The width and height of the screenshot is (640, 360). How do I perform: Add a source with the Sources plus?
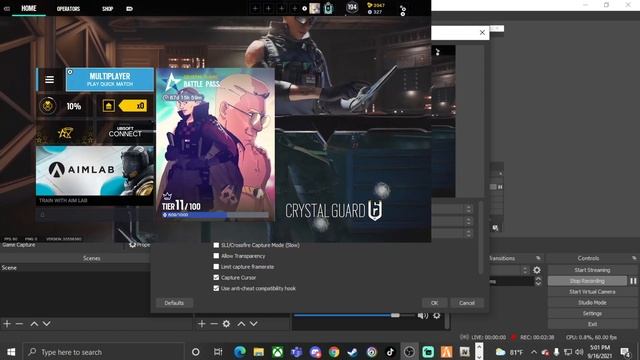coord(202,324)
